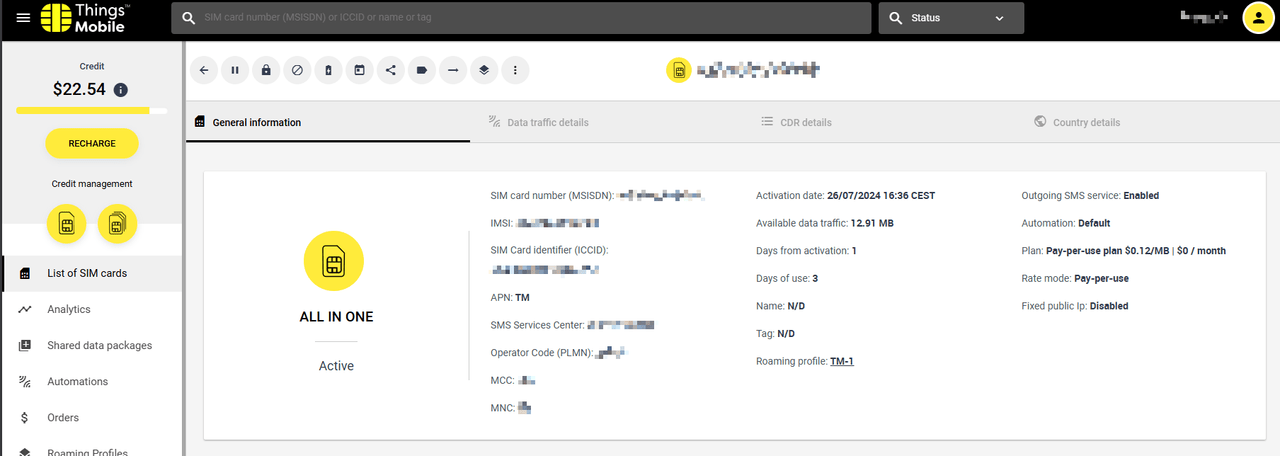Click the large ALL IN ONE SIM icon
1280x456 pixels.
(334, 263)
